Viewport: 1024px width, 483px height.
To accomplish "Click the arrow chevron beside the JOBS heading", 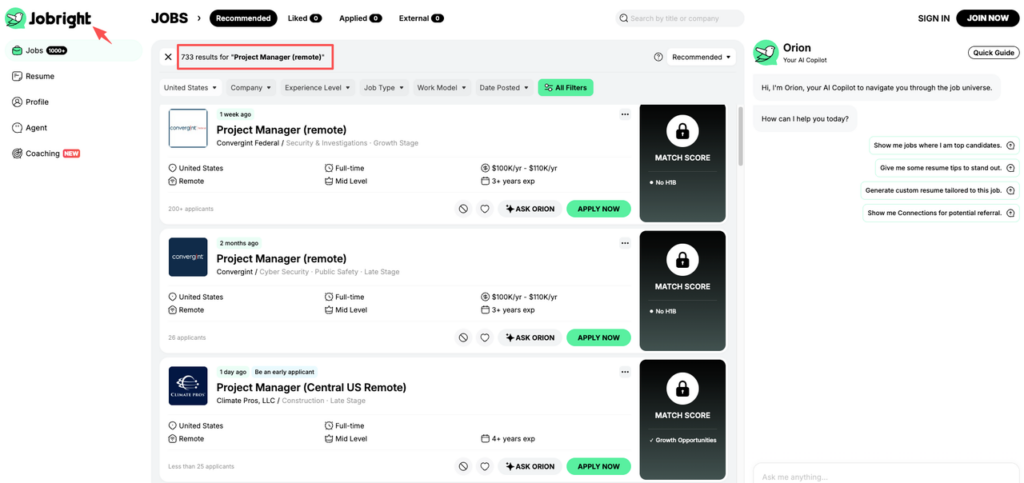I will tap(199, 18).
